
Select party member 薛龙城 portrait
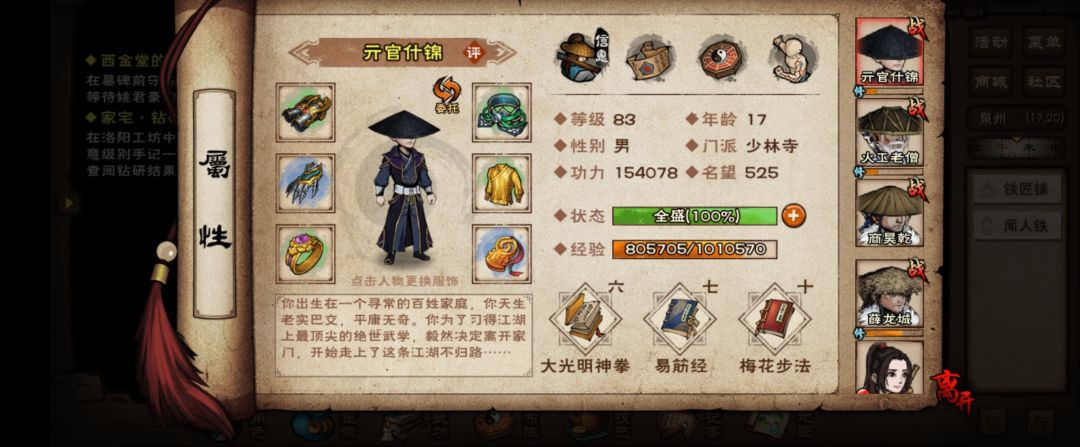[889, 293]
